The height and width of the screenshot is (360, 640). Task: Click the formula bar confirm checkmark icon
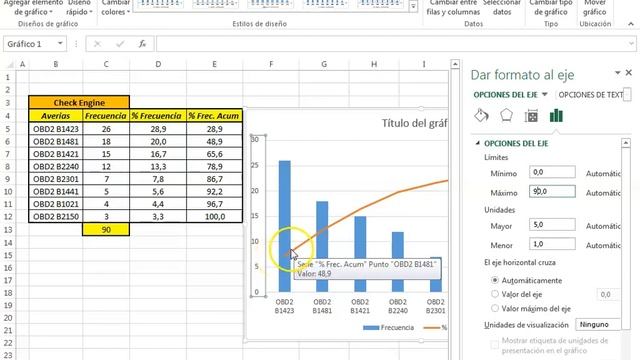[120, 44]
